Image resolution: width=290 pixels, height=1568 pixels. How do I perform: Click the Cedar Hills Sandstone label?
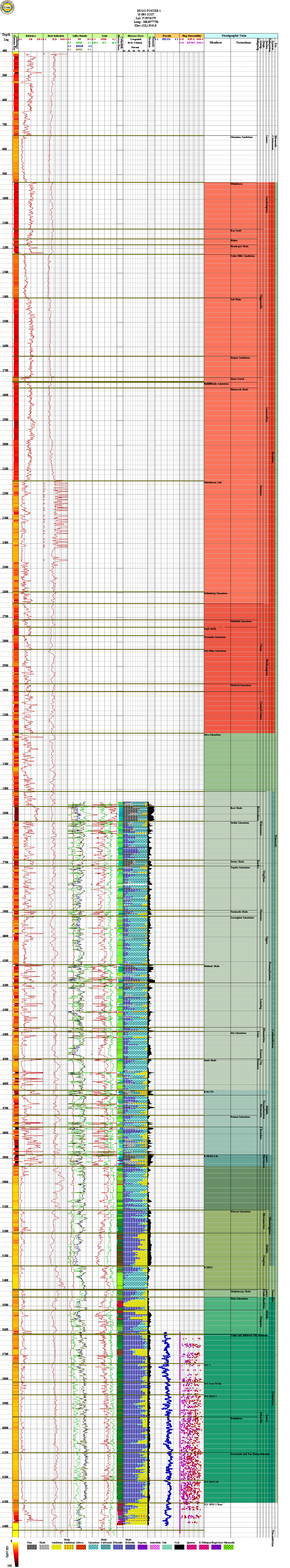243,256
